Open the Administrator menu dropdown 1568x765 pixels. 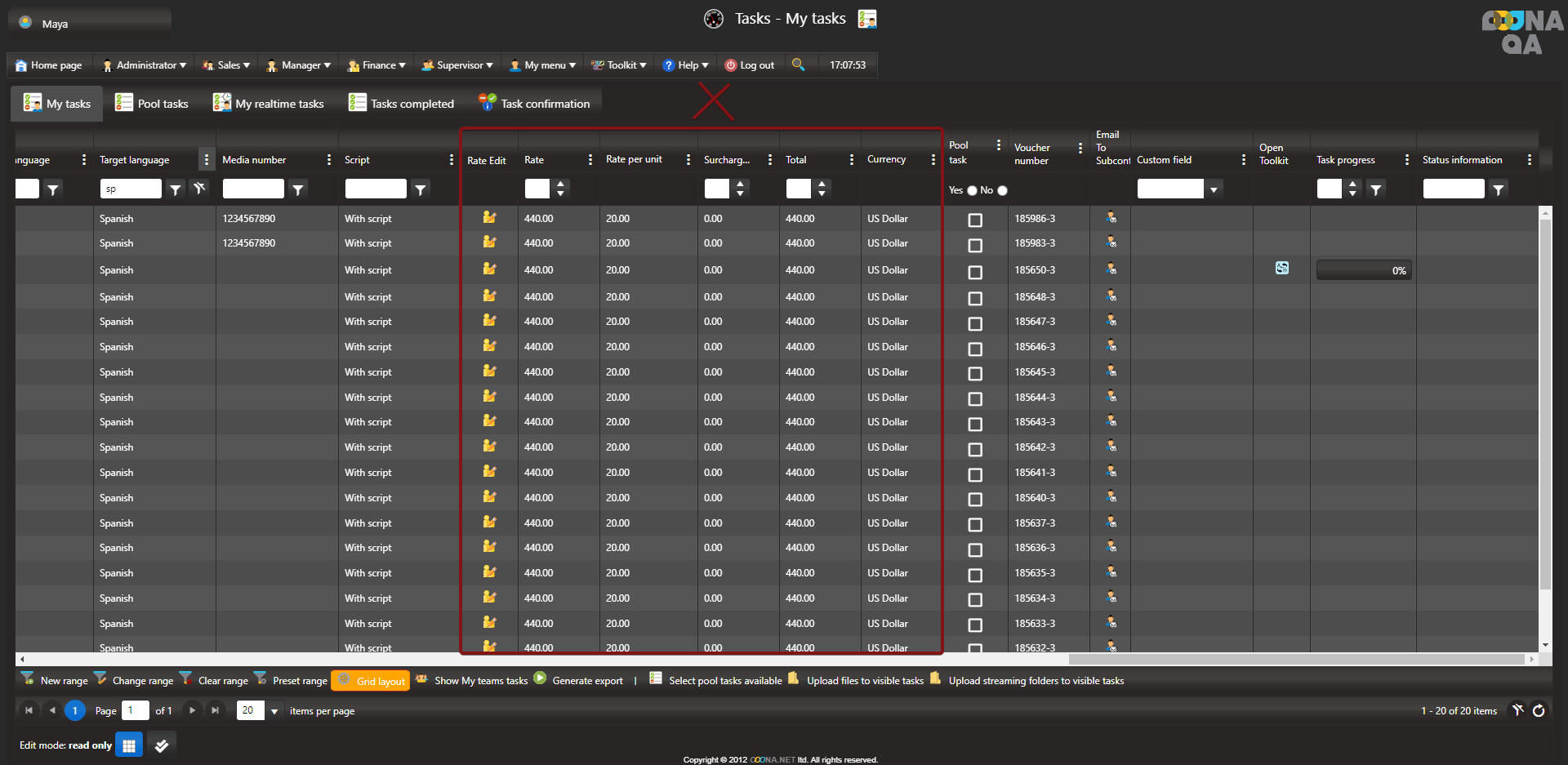pos(145,65)
